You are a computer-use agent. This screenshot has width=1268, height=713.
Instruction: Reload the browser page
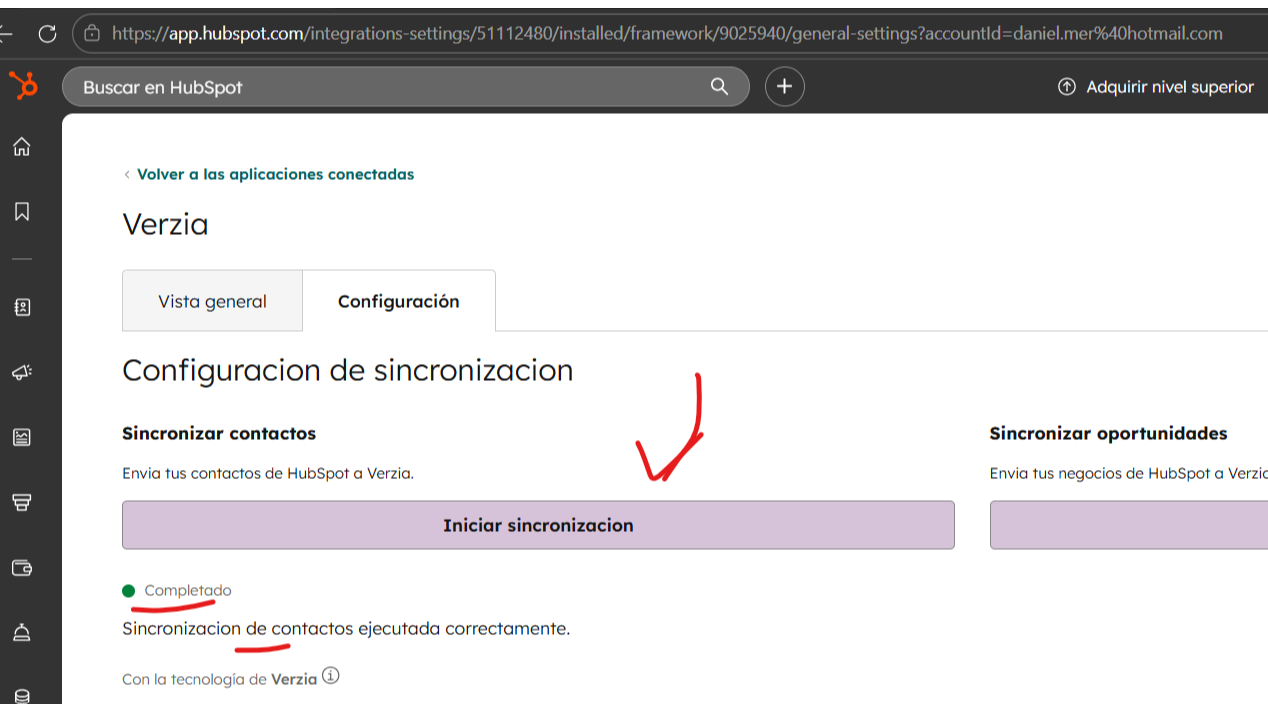pos(47,33)
